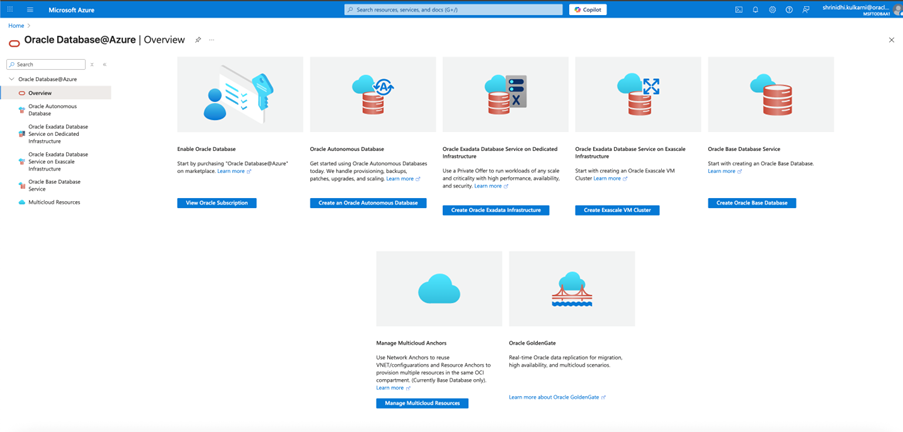The height and width of the screenshot is (432, 903).
Task: Pin Oracle Database@Azure page
Action: [x=198, y=40]
